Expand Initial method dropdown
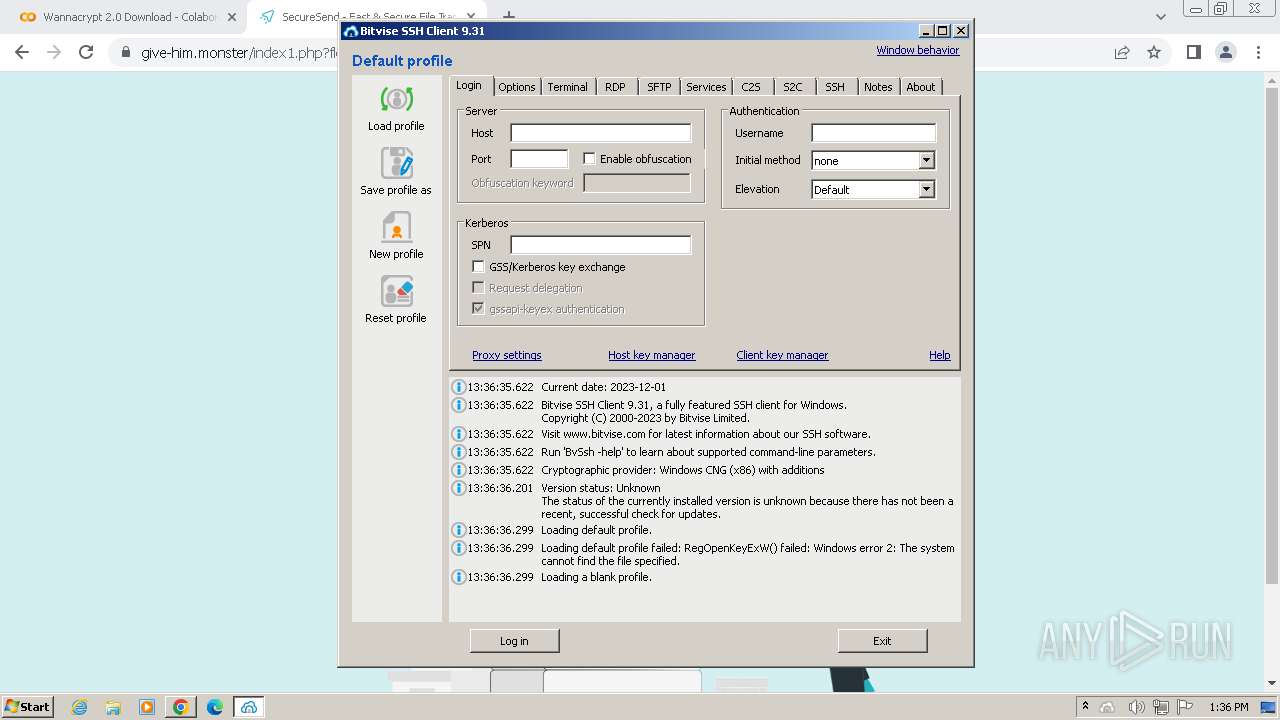 click(x=926, y=160)
